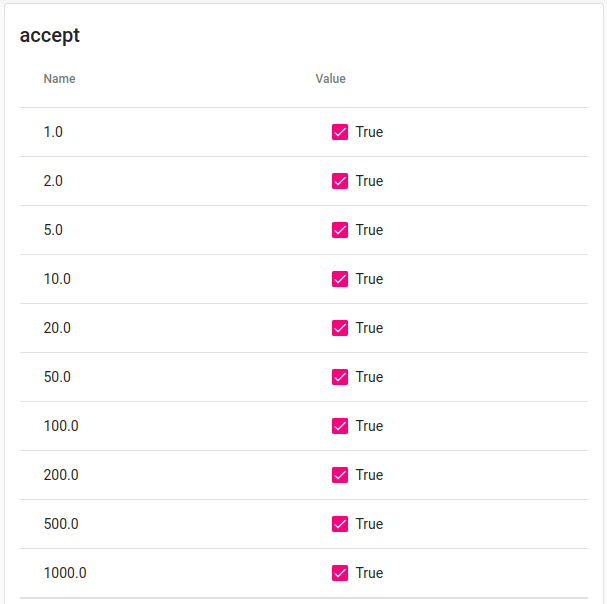607x604 pixels.
Task: Uncheck the 50.0 row checkbox
Action: [x=340, y=377]
